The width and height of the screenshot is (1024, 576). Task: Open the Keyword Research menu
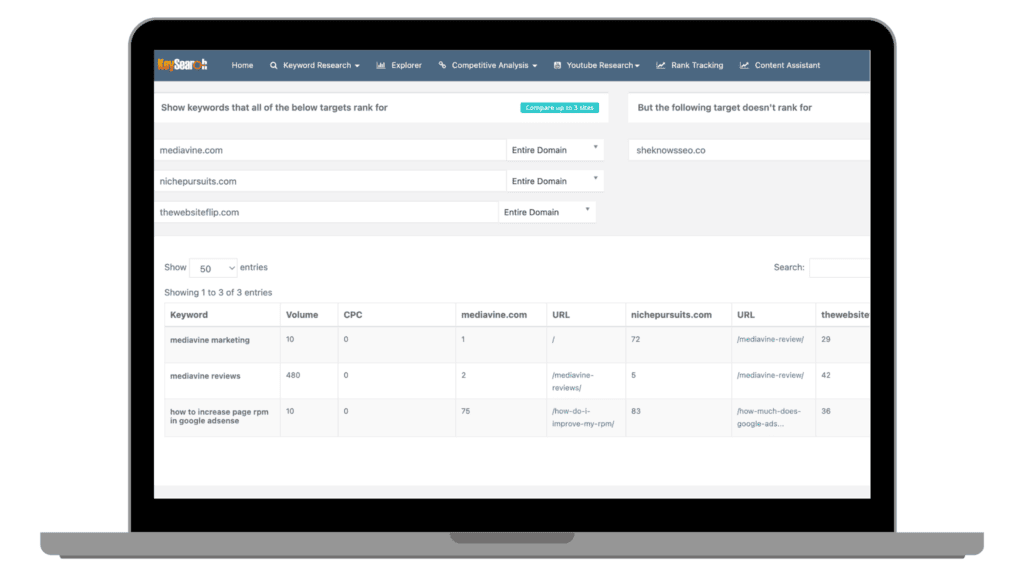pyautogui.click(x=321, y=65)
